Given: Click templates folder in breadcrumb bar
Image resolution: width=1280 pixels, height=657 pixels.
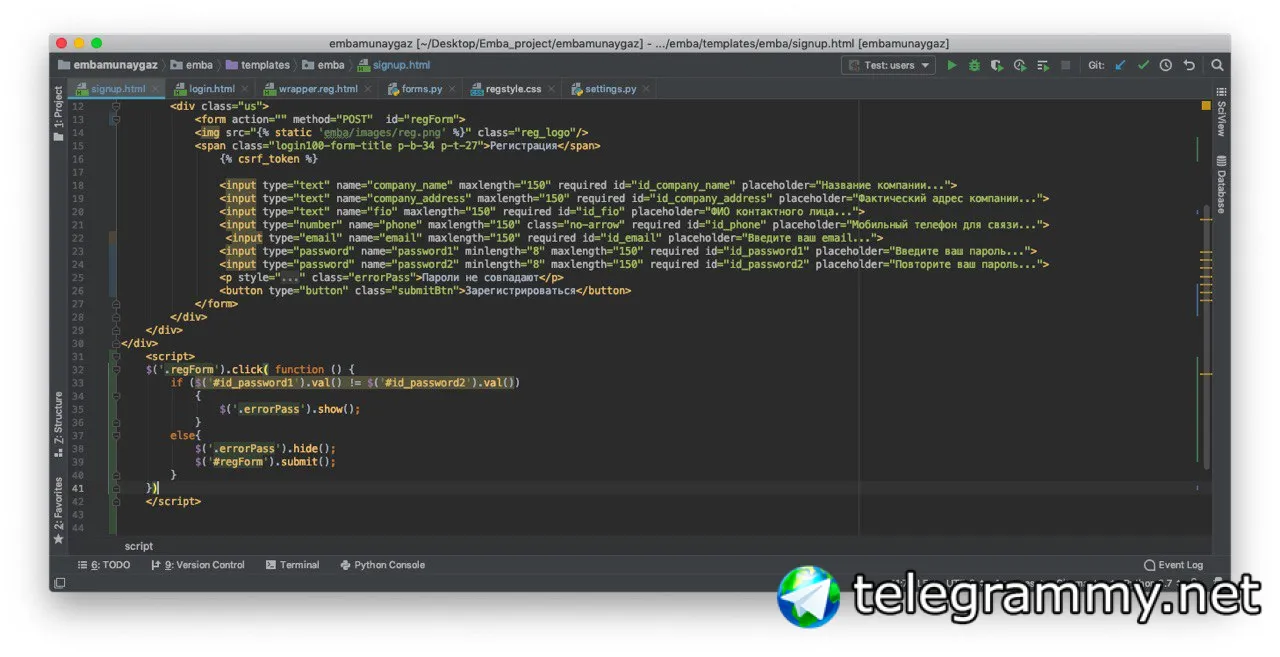Looking at the screenshot, I should (257, 65).
